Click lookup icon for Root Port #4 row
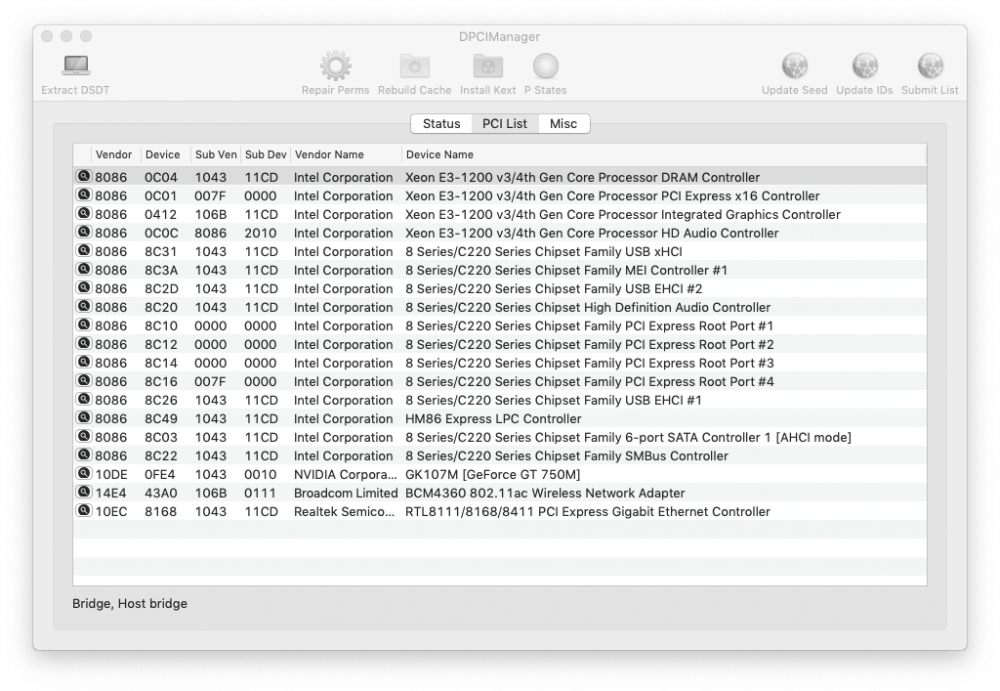Viewport: 1000px width, 691px height. pyautogui.click(x=84, y=380)
